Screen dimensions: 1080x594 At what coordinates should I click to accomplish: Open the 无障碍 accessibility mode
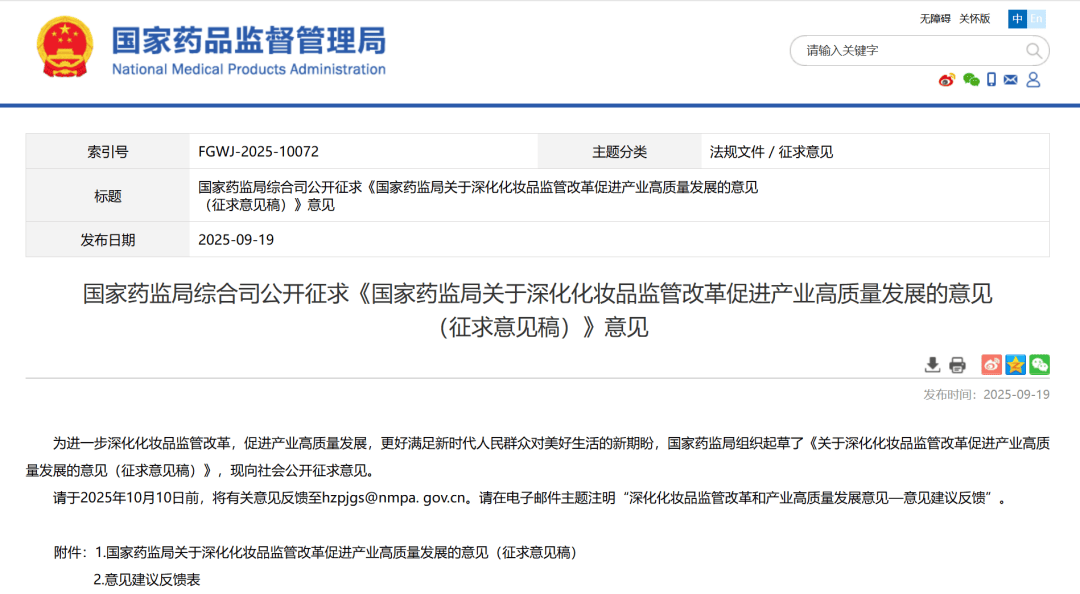935,18
